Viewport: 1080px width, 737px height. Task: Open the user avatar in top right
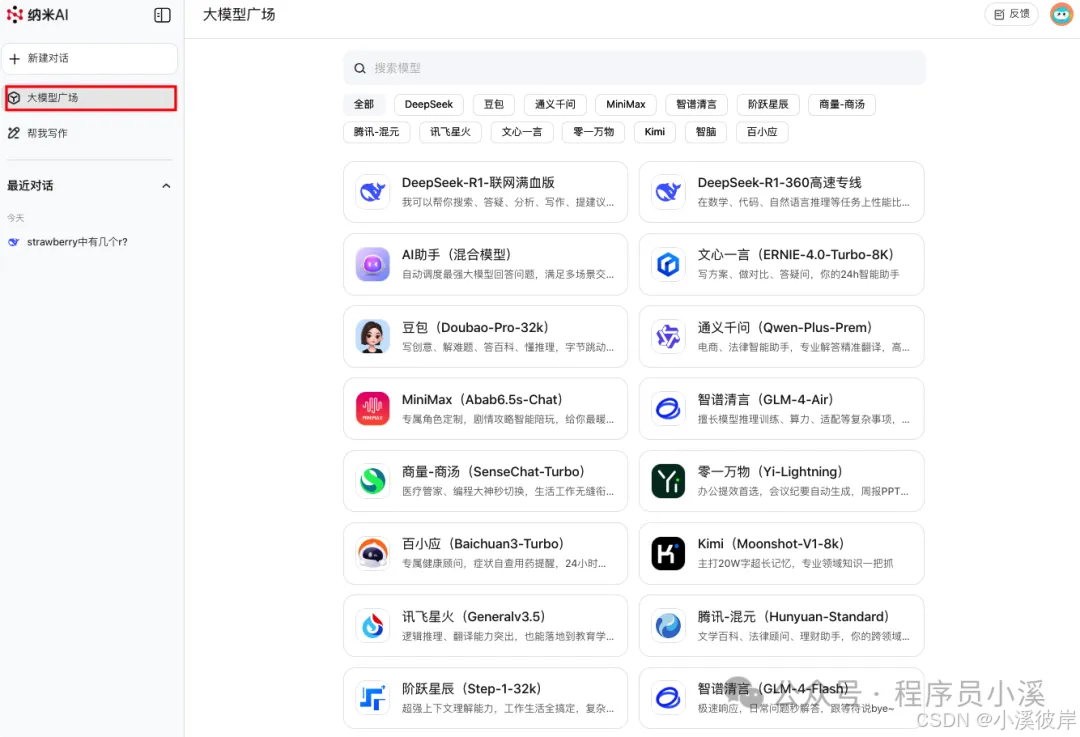coord(1061,14)
